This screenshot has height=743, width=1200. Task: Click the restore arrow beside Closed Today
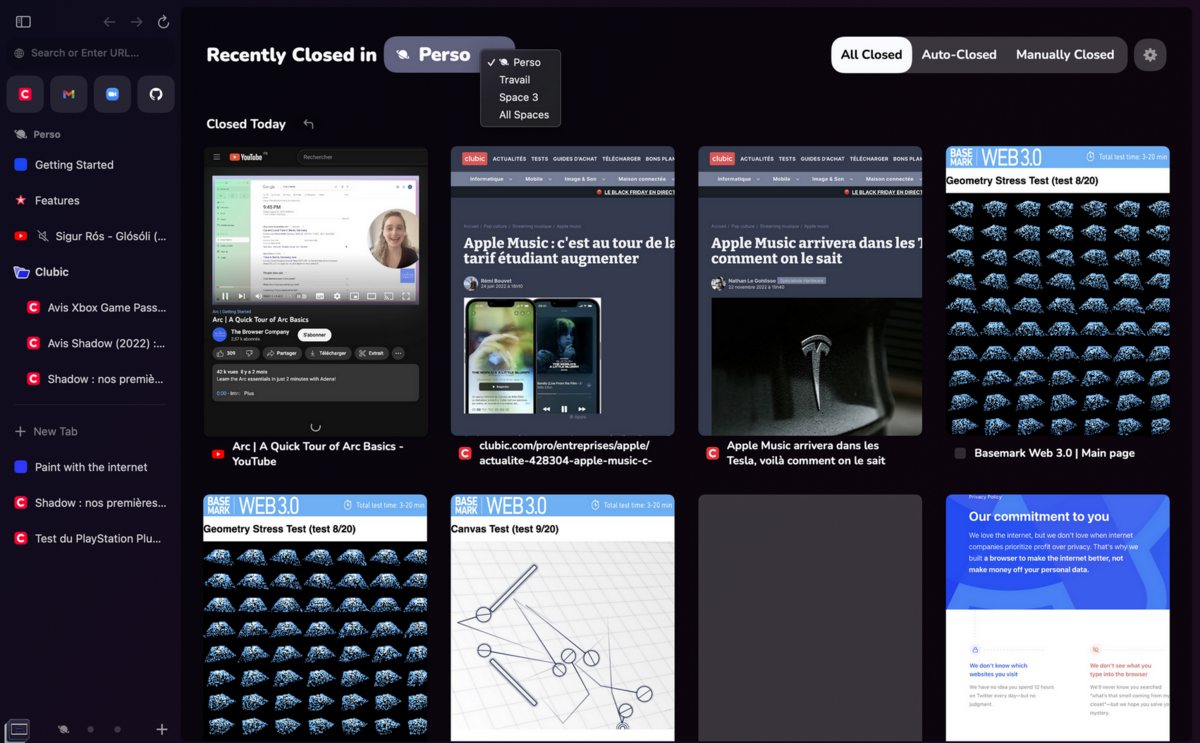pos(309,124)
